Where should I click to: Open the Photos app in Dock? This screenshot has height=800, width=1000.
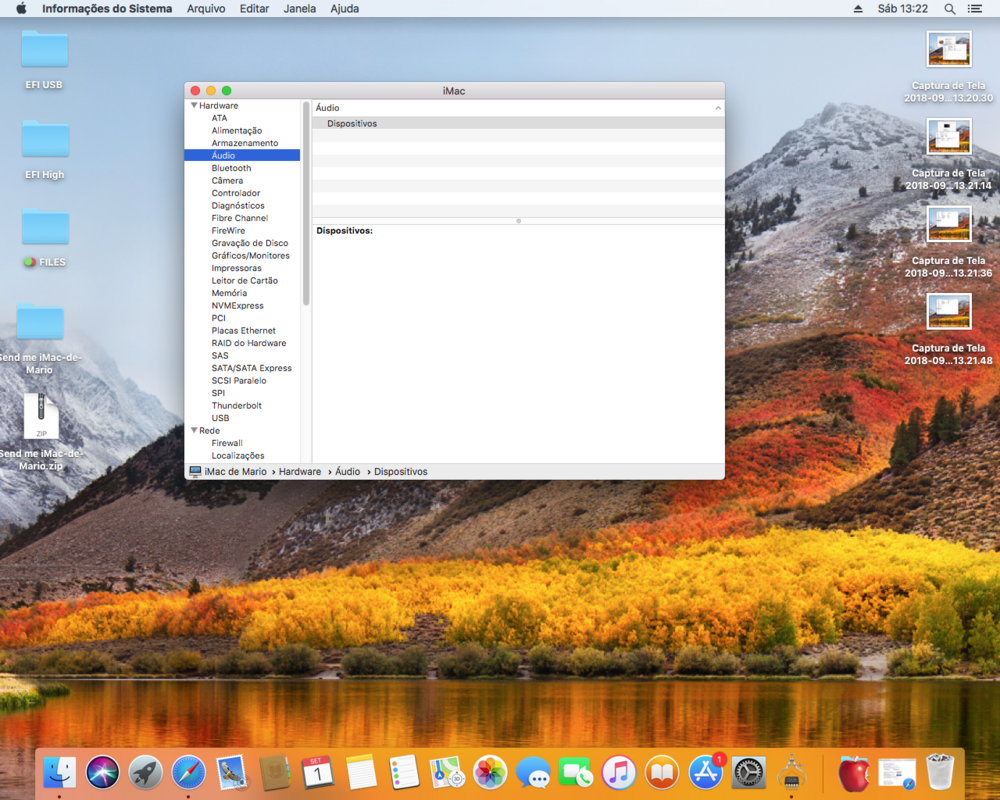(x=490, y=772)
